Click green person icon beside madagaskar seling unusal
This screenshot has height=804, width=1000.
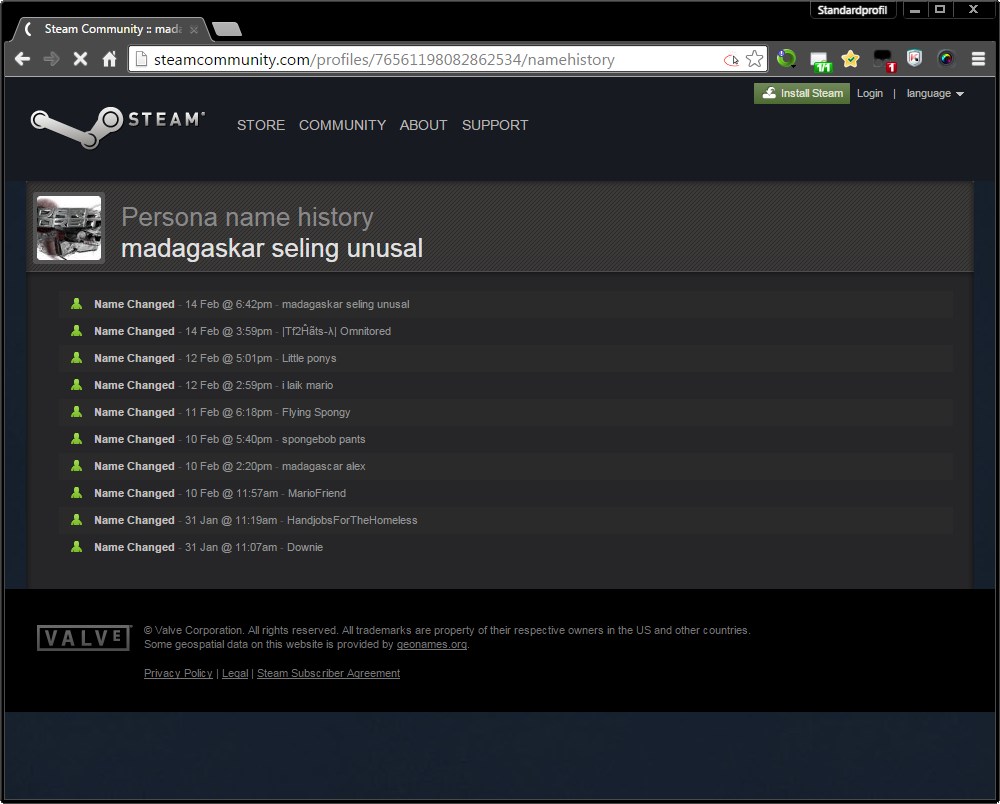pos(77,303)
